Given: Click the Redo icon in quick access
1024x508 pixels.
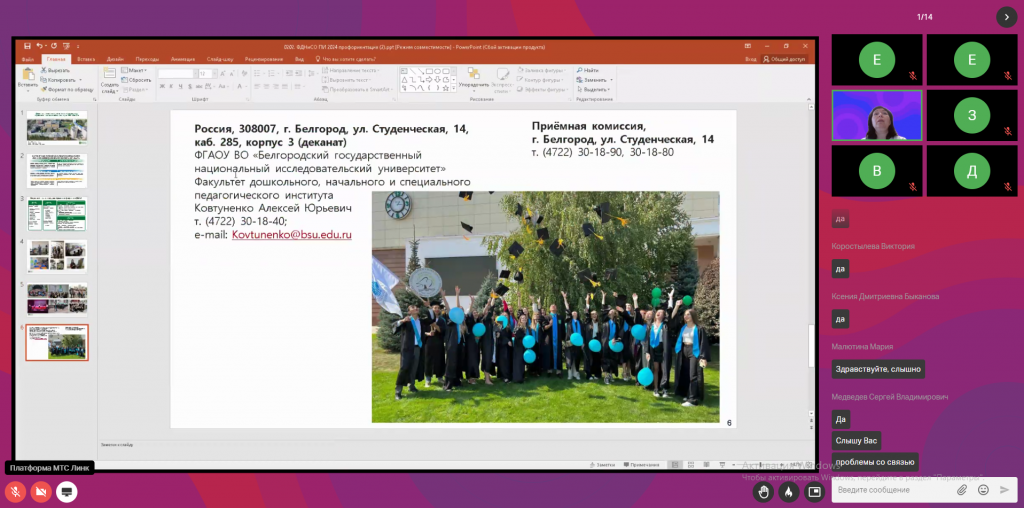Looking at the screenshot, I should point(54,46).
